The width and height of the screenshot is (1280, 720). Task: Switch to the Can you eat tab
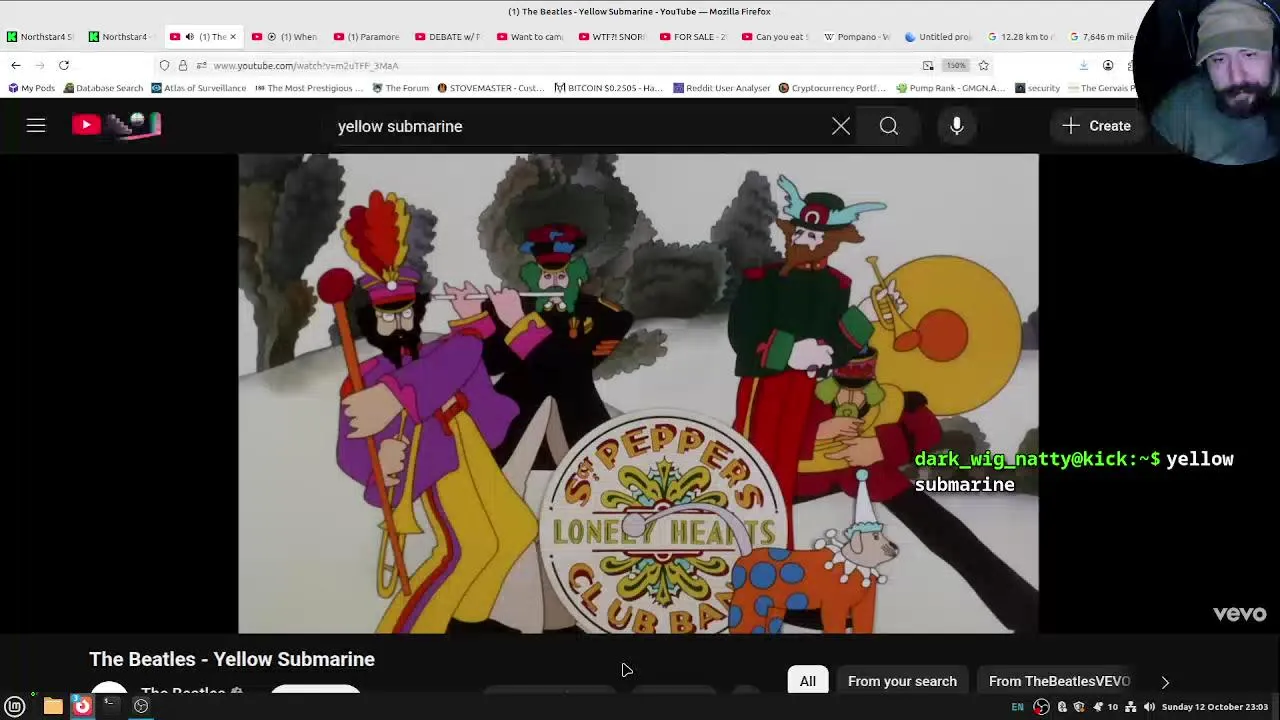(775, 37)
